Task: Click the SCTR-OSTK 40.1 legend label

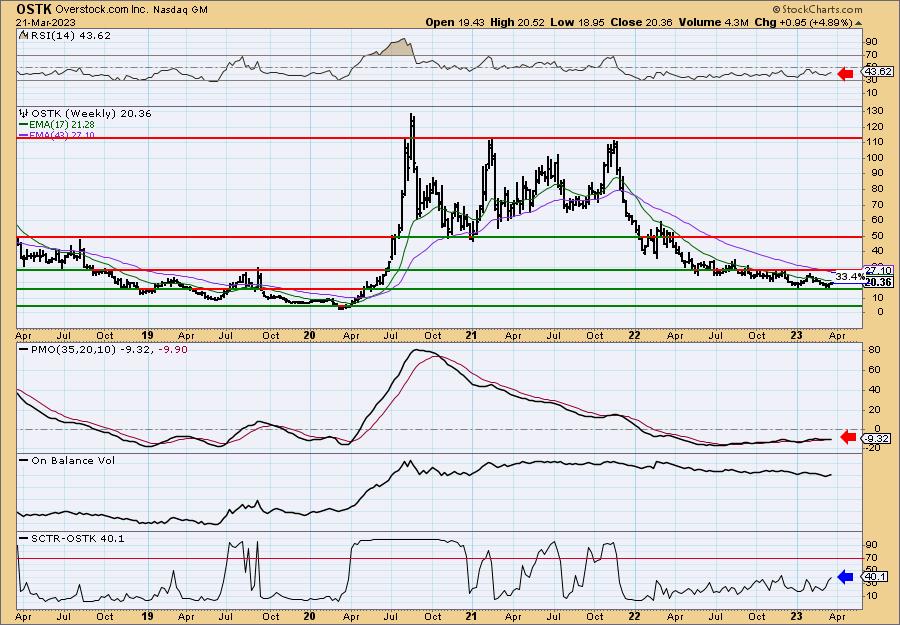Action: (76, 538)
